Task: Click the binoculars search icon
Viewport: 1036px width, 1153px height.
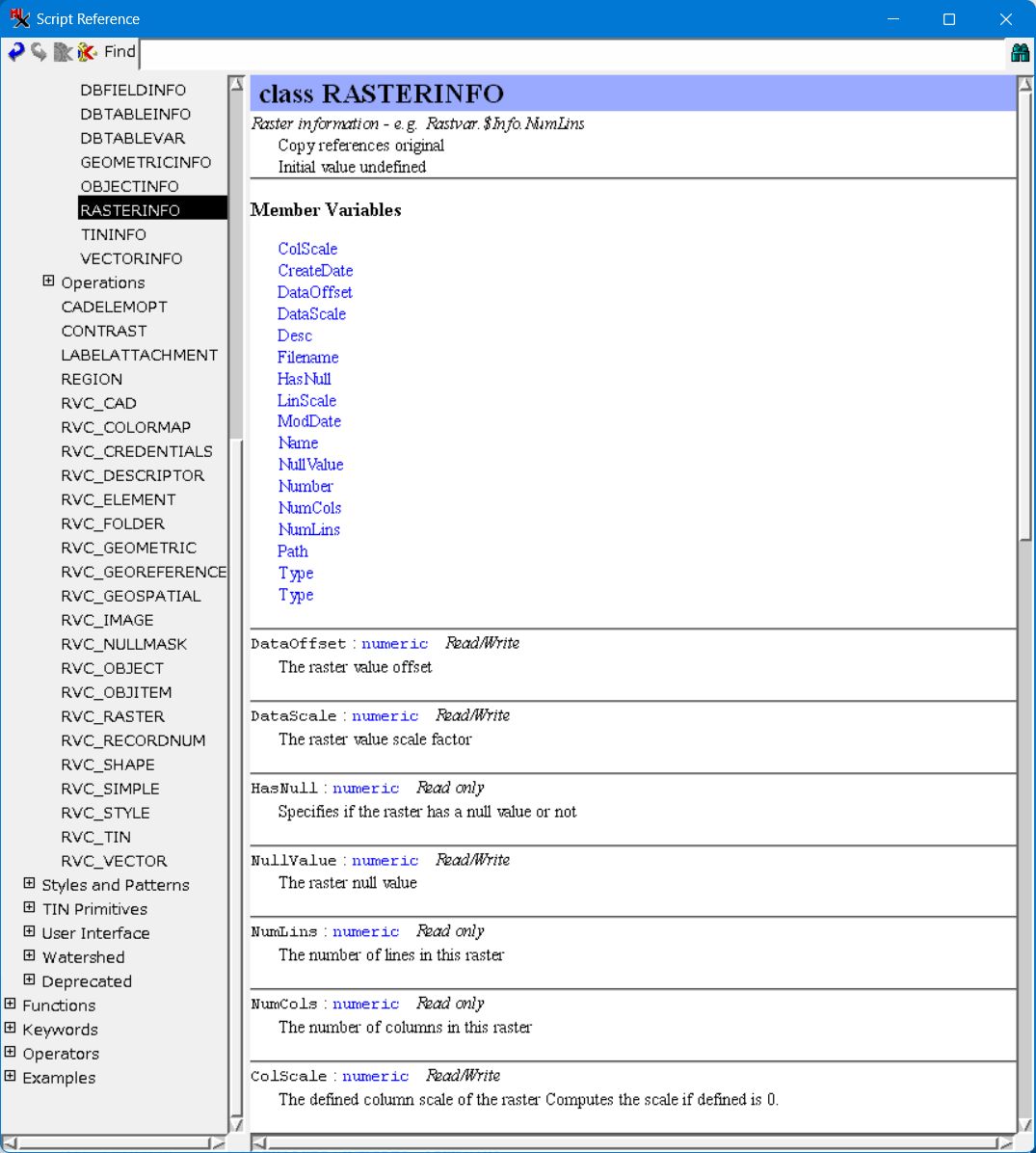Action: 1020,53
